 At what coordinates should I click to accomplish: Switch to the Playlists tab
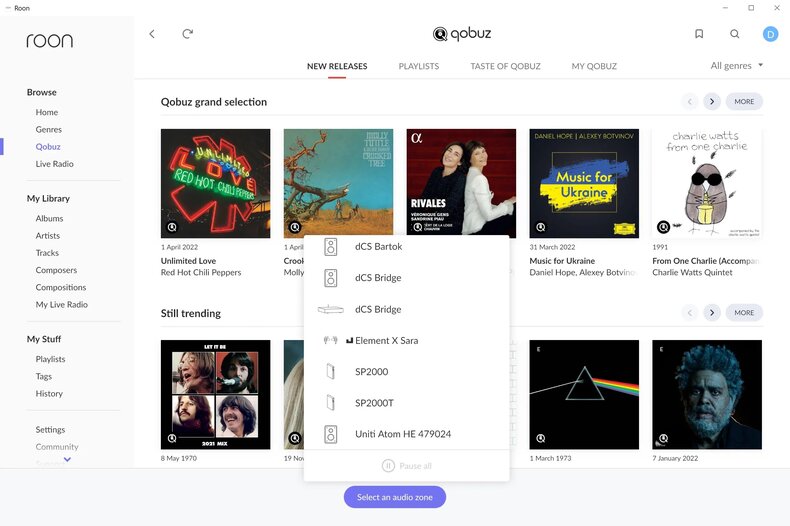pyautogui.click(x=418, y=66)
